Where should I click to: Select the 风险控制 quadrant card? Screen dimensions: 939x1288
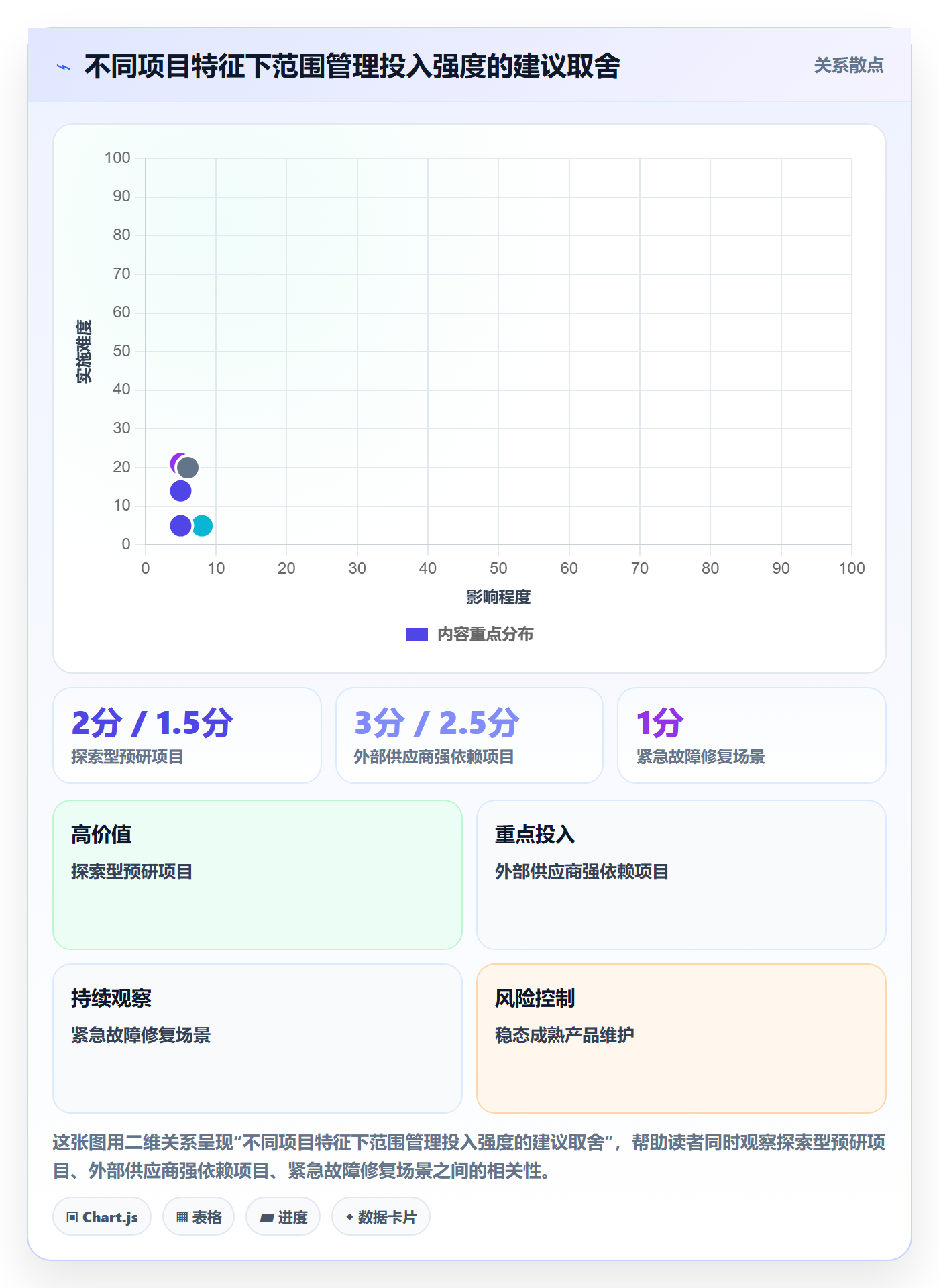681,1038
